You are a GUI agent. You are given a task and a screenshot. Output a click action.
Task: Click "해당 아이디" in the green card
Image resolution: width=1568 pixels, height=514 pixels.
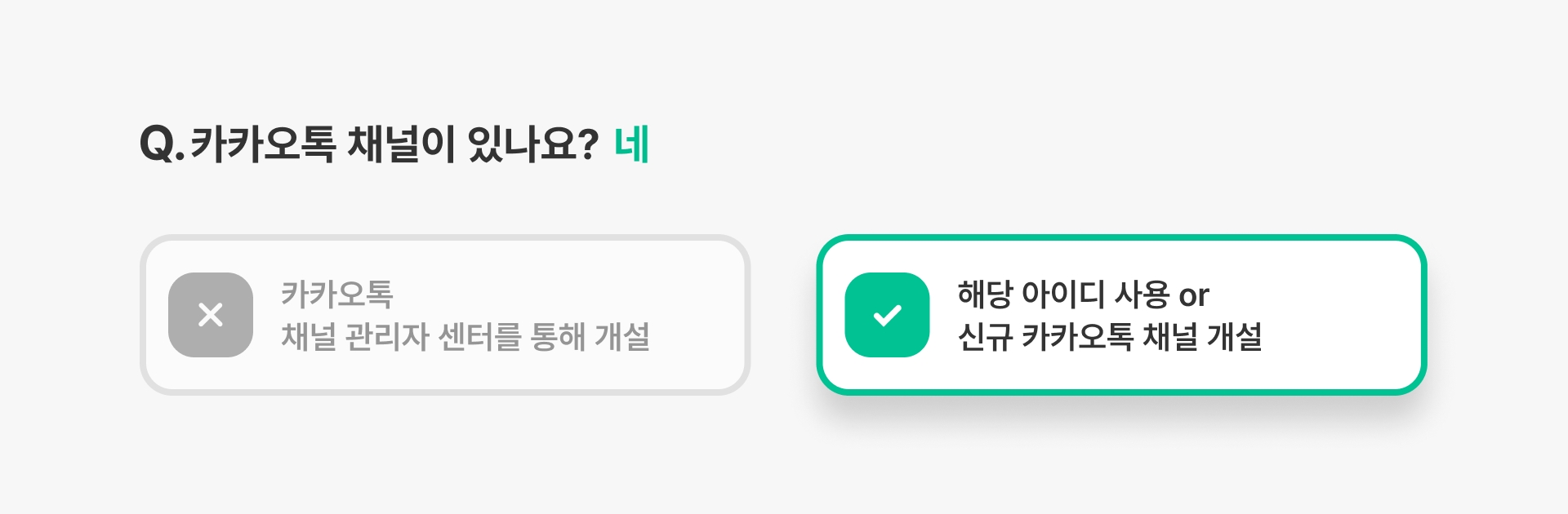tap(1031, 294)
